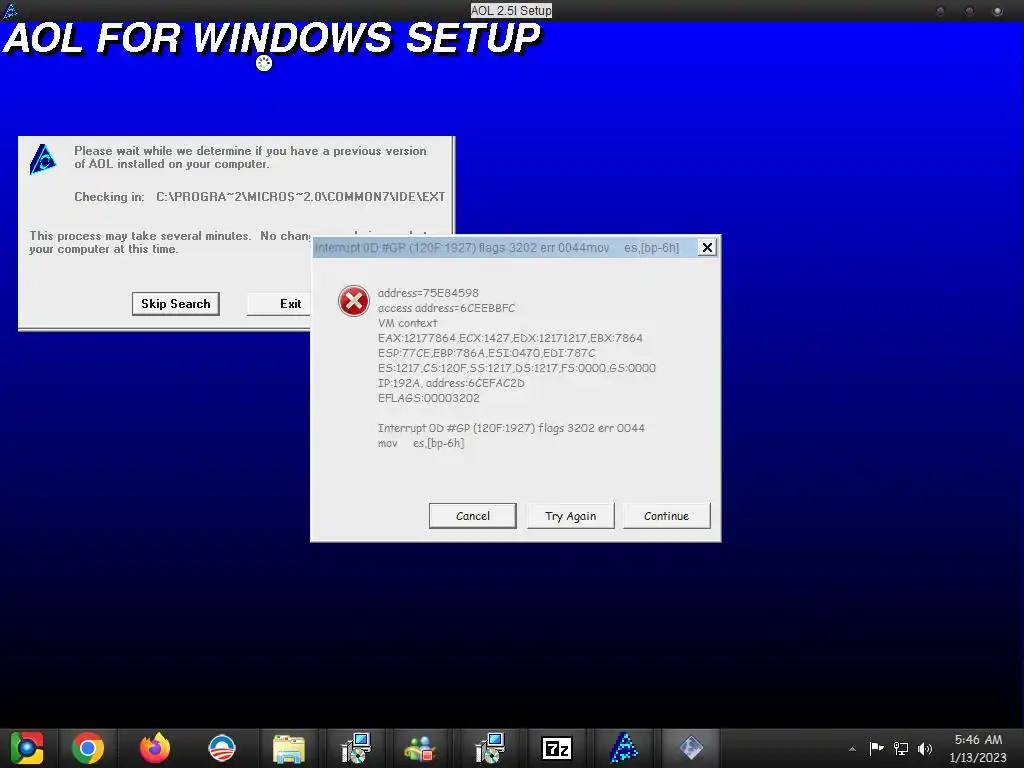Show hidden tray icons arrow

[x=852, y=749]
